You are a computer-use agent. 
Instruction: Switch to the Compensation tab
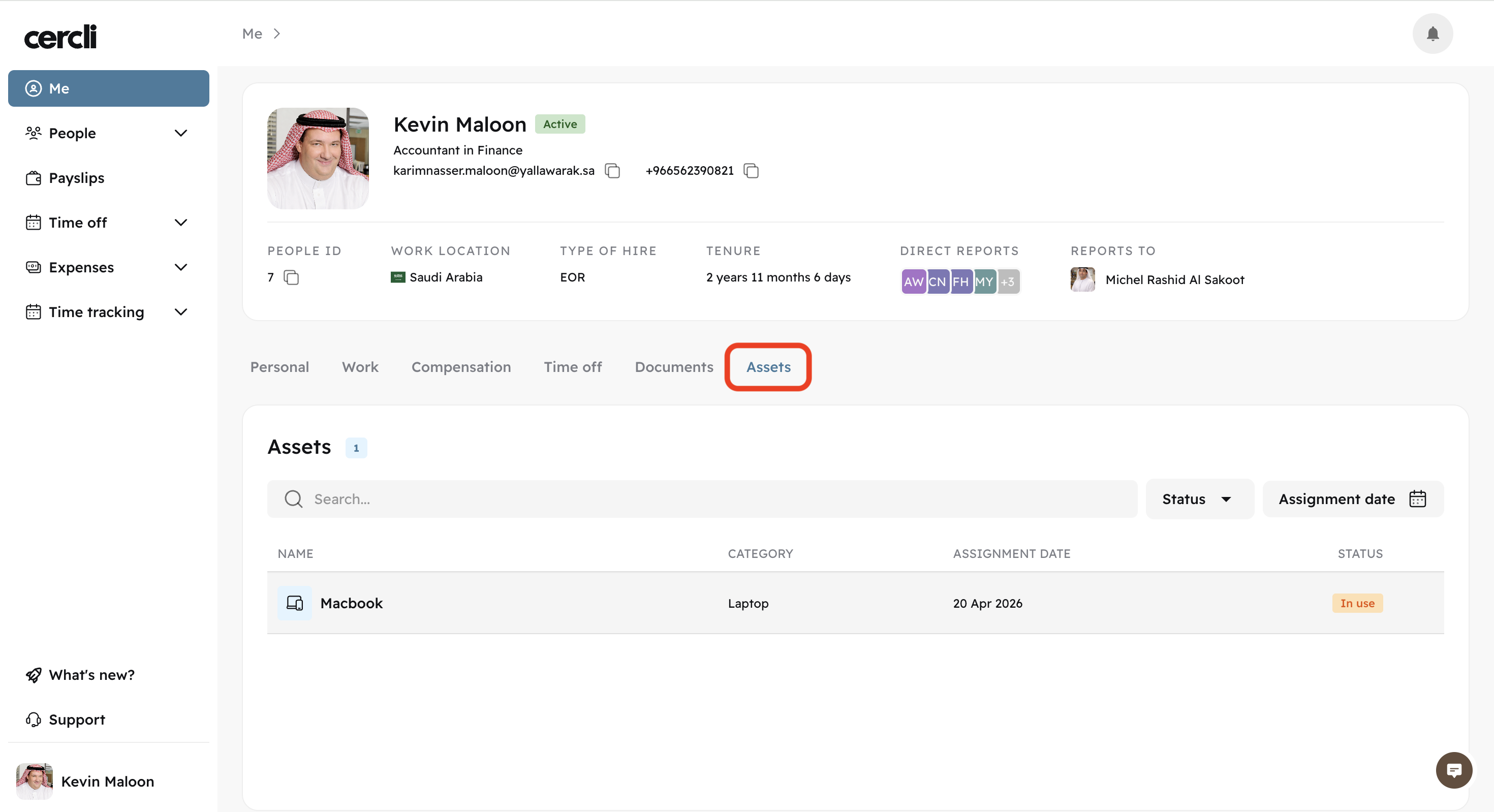(x=460, y=367)
